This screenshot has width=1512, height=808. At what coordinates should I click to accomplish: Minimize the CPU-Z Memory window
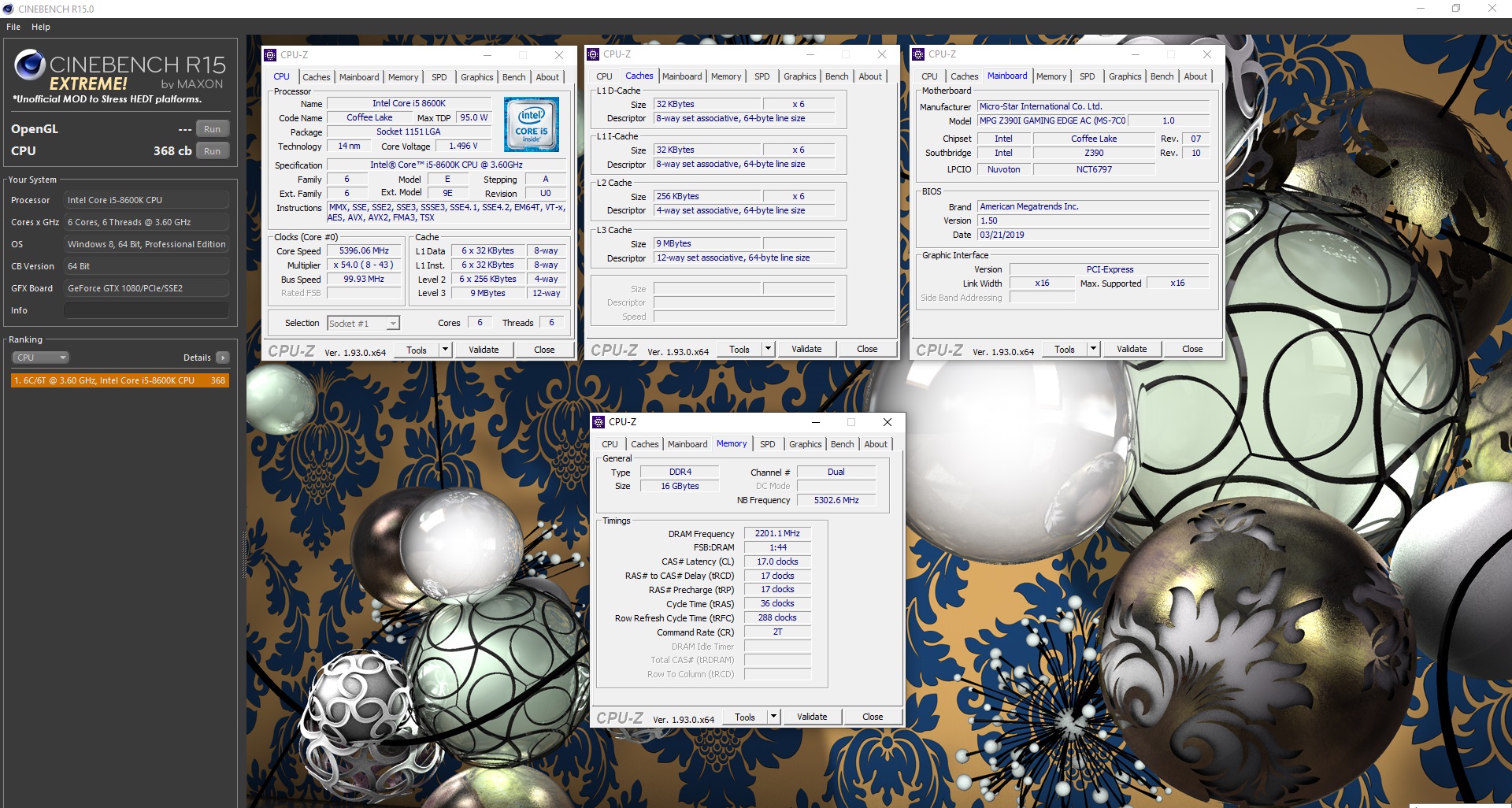pyautogui.click(x=816, y=422)
